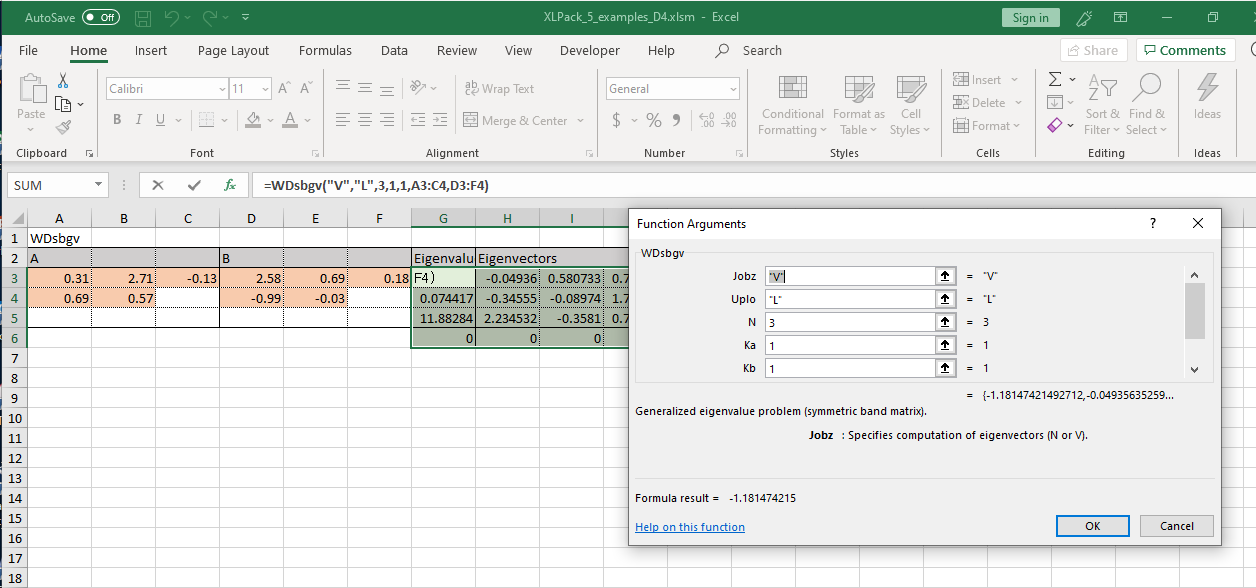Screen dimensions: 1256x588
Task: Click the Orientation text angle icon
Action: pyautogui.click(x=419, y=89)
